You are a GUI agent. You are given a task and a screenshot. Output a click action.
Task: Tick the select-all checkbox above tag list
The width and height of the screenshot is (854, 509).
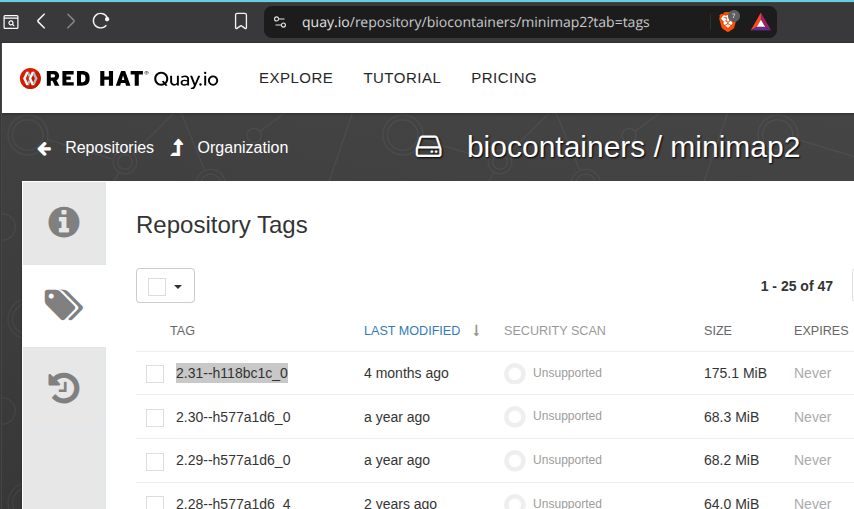click(157, 286)
